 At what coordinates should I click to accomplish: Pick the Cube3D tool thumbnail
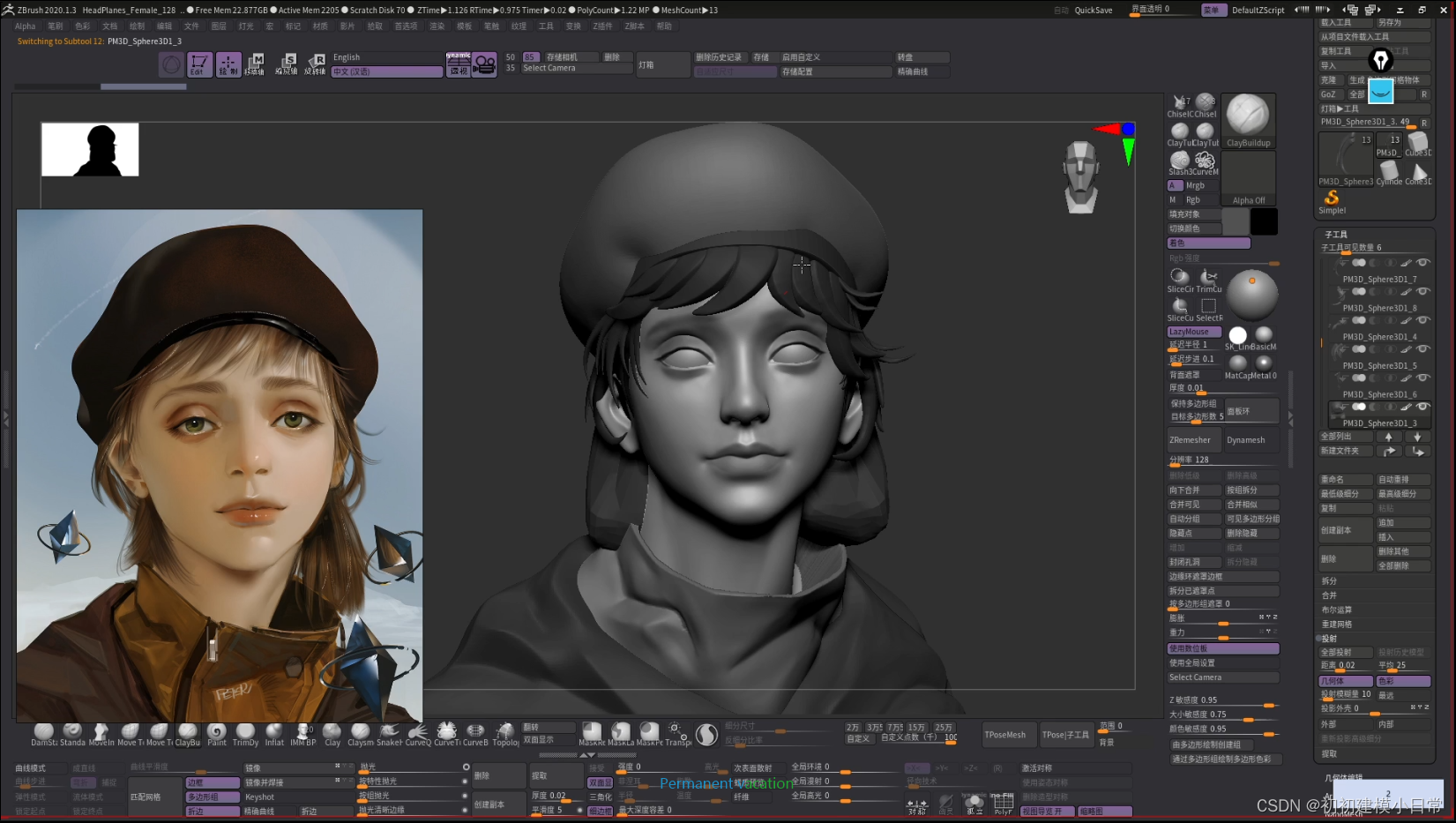(x=1417, y=145)
